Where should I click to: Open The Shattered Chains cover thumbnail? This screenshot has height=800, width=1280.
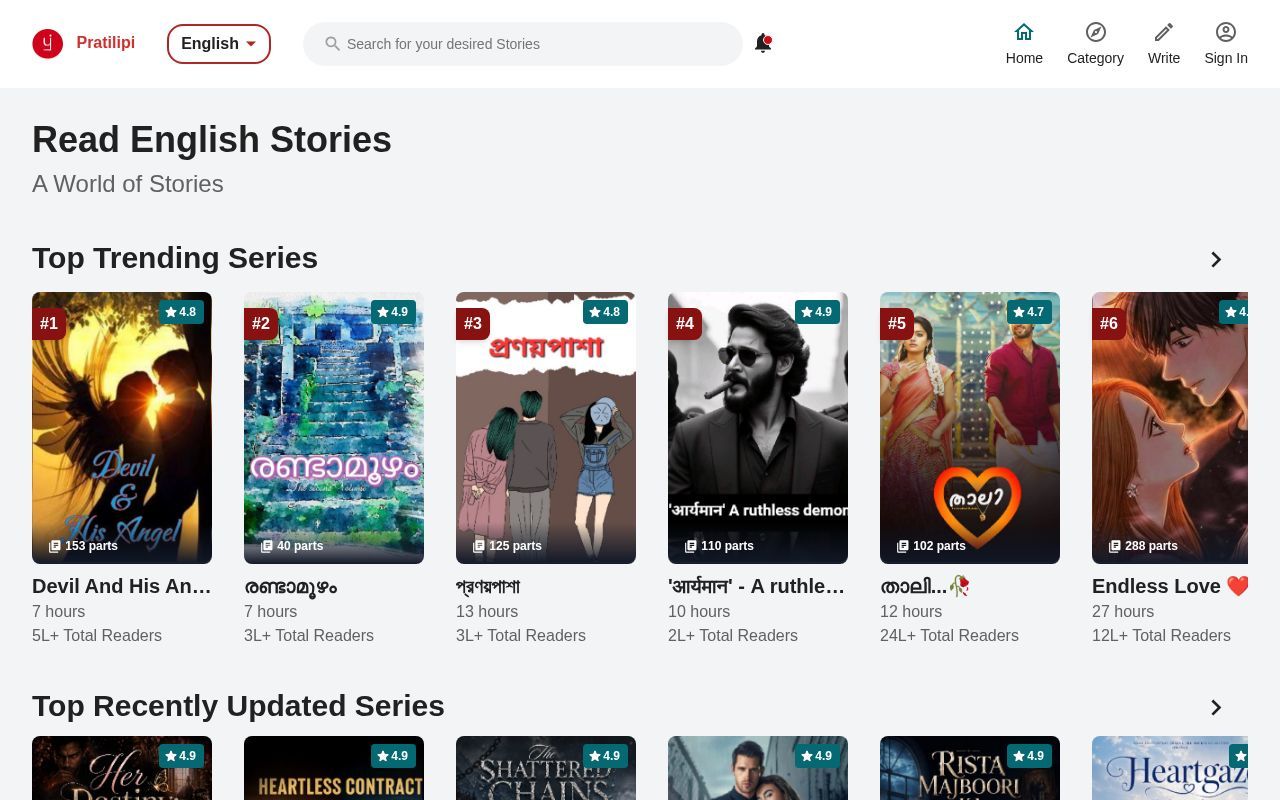(x=546, y=768)
